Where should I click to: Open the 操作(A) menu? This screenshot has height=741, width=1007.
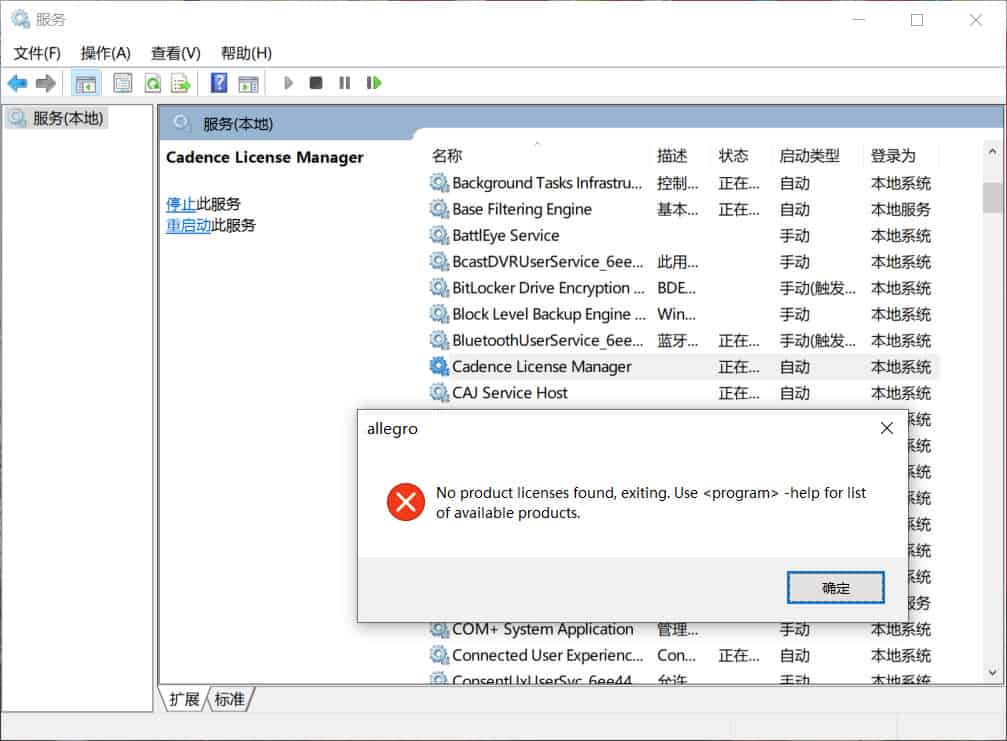(105, 53)
